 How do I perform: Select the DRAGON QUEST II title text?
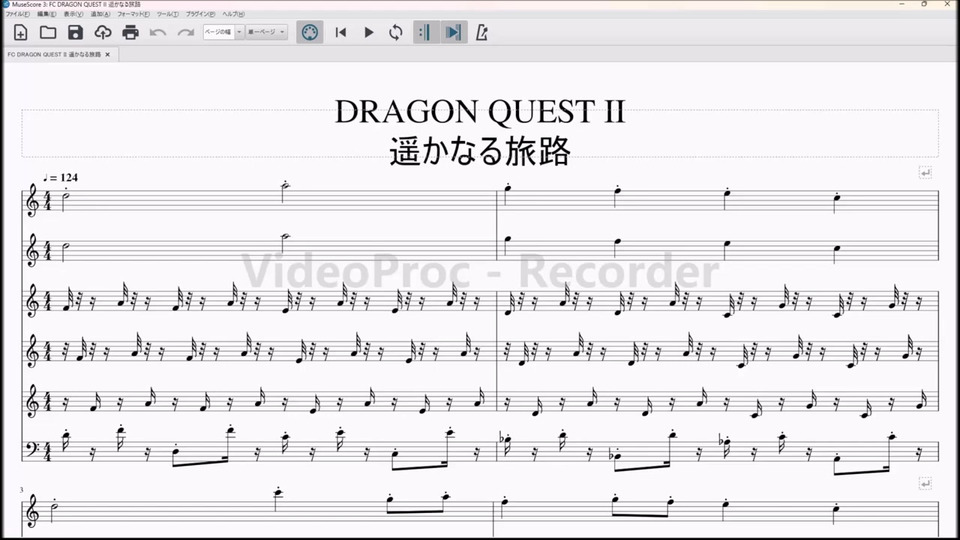tap(480, 112)
